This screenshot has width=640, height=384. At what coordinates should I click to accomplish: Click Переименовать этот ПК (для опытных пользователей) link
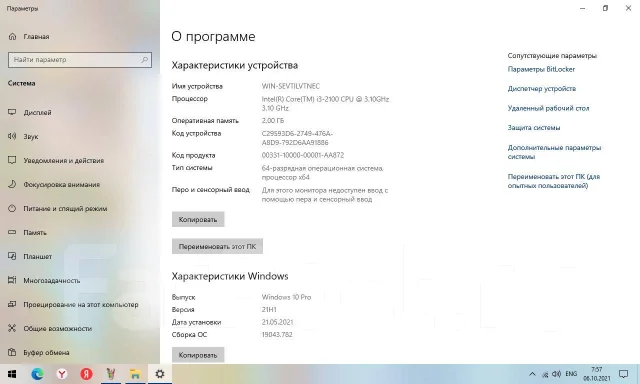pos(554,181)
